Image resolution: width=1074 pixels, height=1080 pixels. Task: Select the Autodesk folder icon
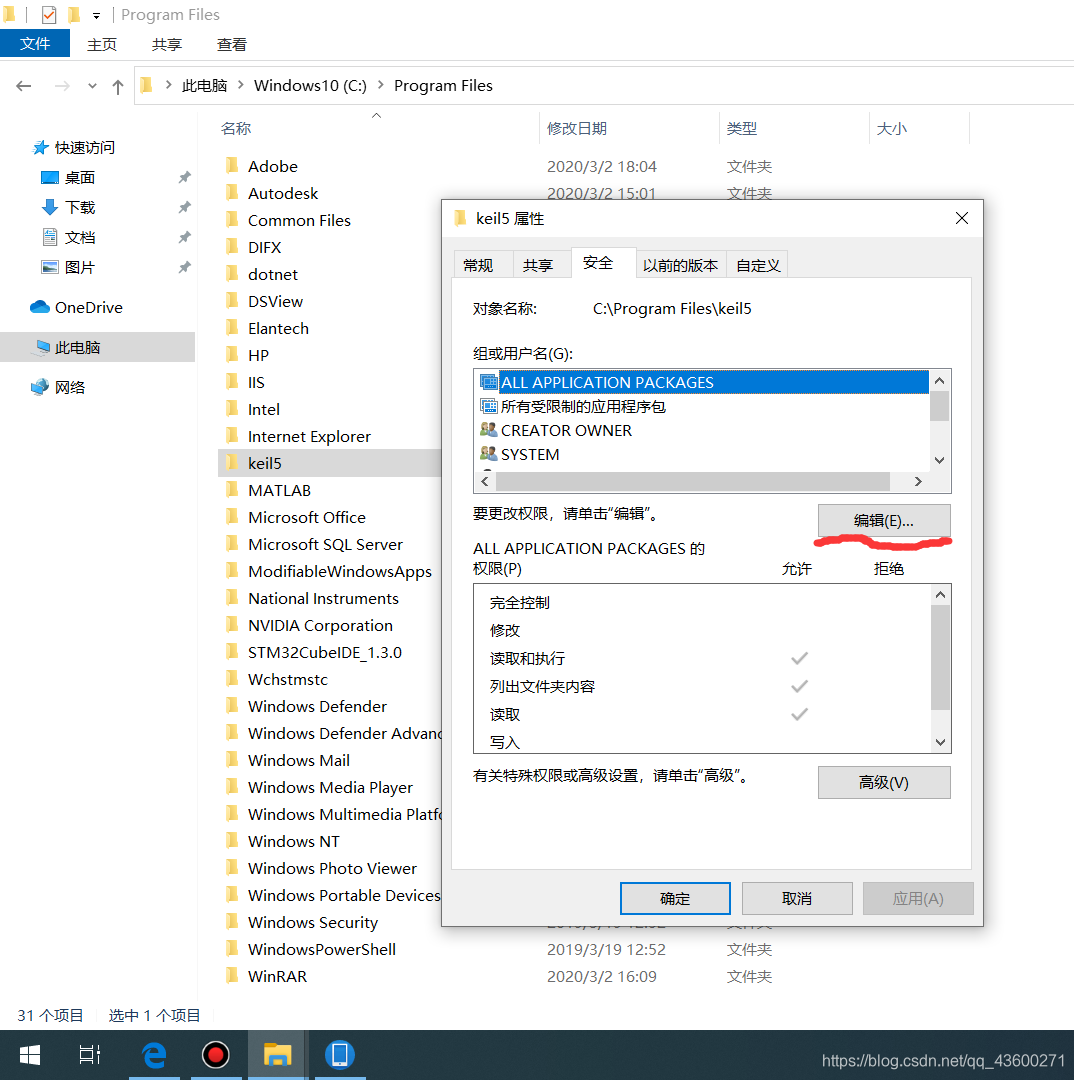tap(232, 193)
